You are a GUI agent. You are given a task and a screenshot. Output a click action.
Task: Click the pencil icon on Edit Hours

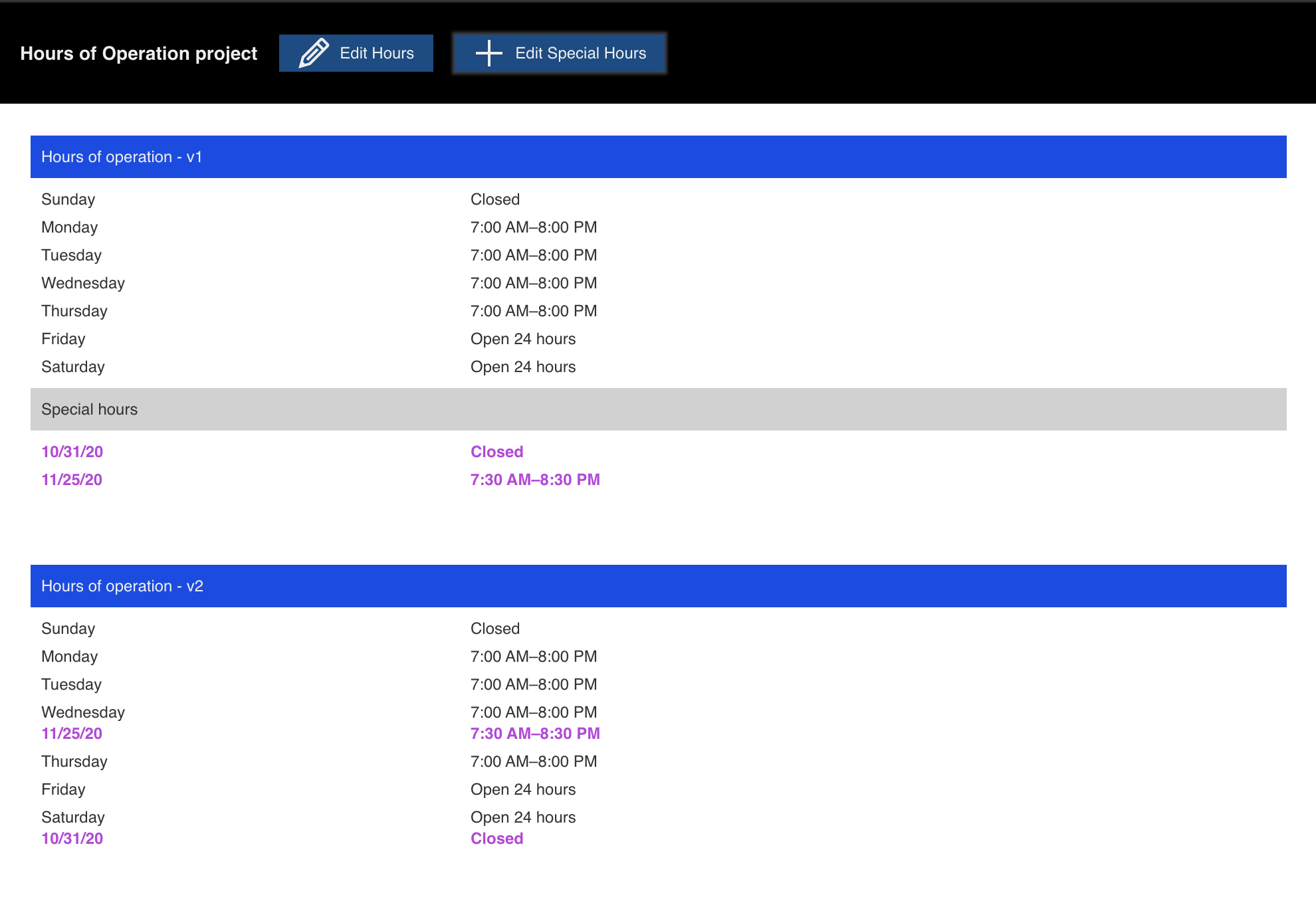(x=314, y=53)
